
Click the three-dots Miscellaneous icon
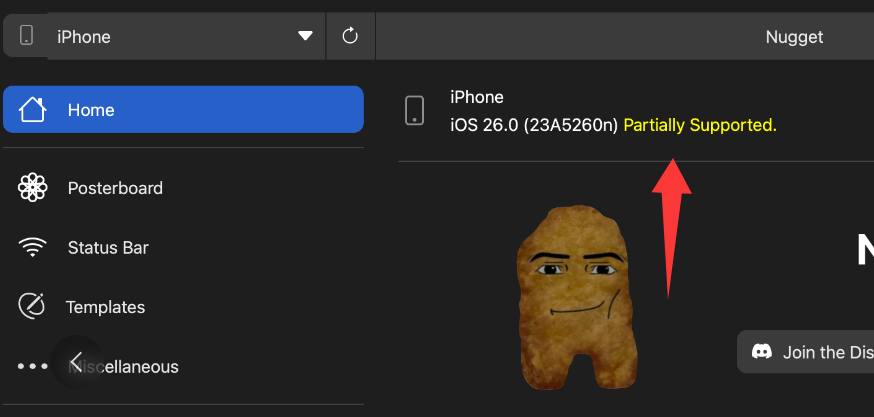pos(32,366)
